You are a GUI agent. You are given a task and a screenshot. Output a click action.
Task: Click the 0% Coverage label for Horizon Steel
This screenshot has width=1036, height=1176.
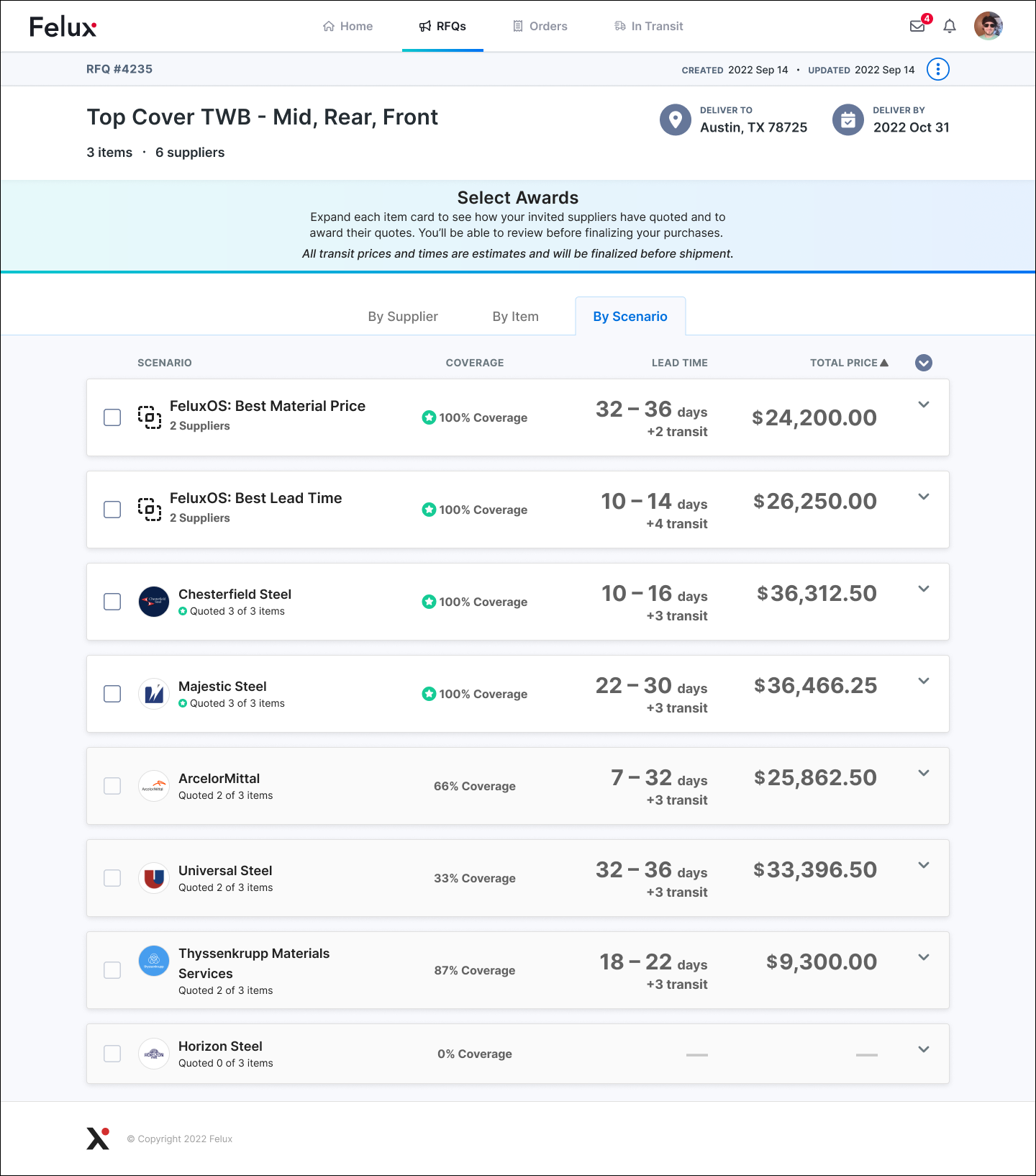pyautogui.click(x=475, y=1054)
